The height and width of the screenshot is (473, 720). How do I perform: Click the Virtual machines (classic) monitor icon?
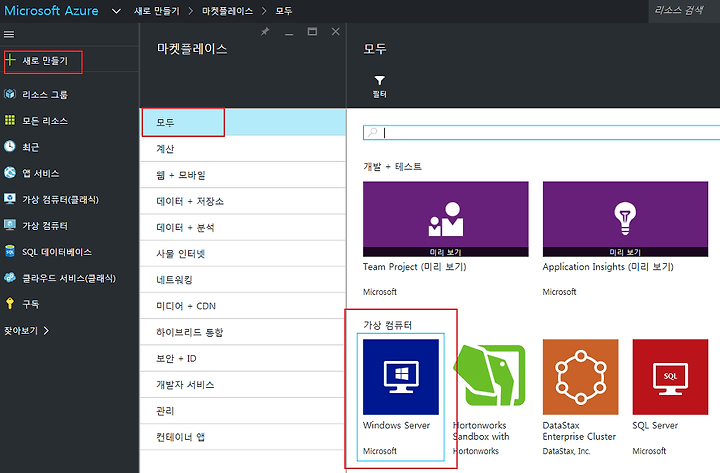pos(10,199)
